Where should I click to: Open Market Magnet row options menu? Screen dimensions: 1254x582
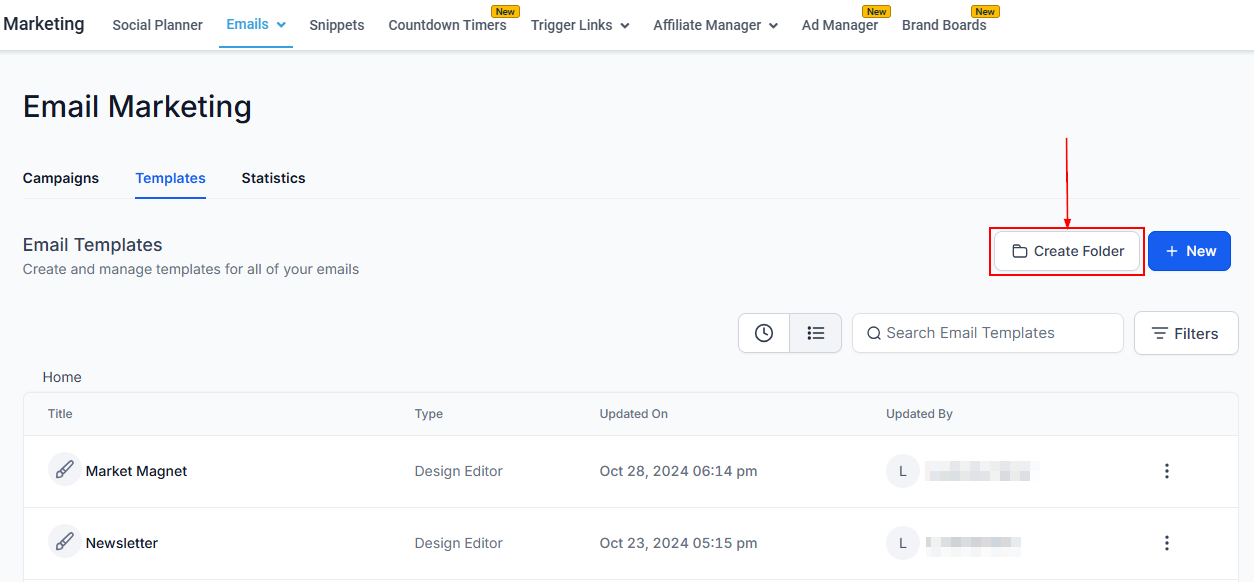coord(1166,471)
